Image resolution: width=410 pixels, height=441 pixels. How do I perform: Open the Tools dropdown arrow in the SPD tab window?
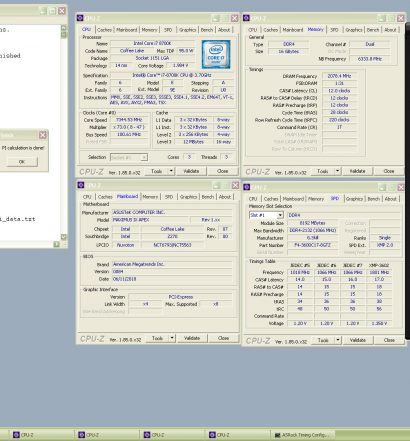point(338,340)
